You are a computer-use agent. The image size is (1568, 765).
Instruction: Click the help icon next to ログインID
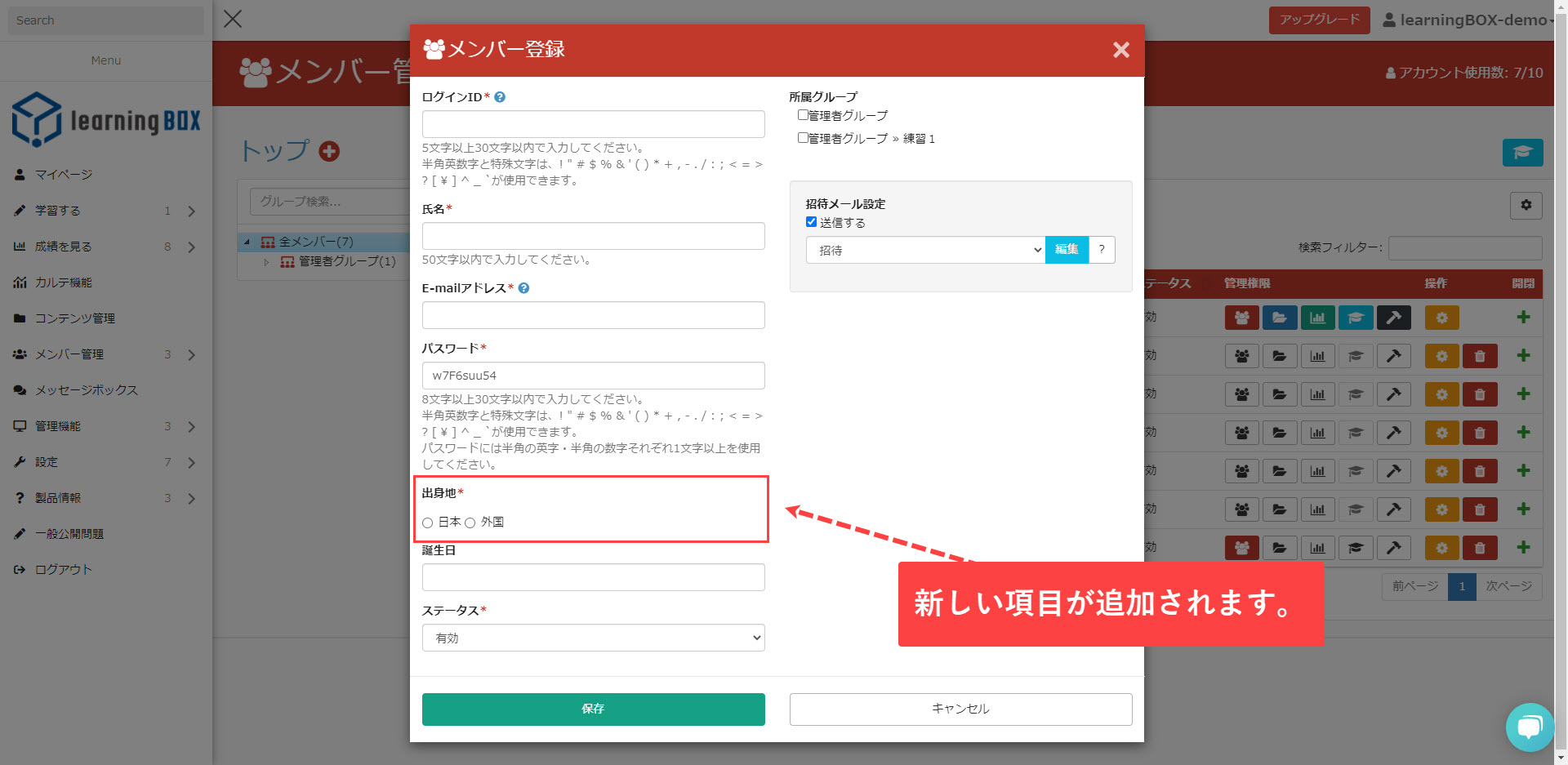click(x=500, y=97)
